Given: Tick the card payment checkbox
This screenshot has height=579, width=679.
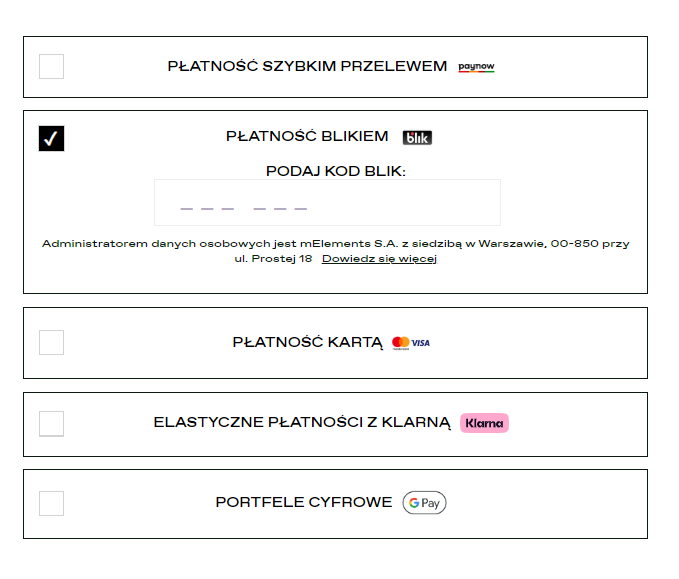Looking at the screenshot, I should (51, 343).
